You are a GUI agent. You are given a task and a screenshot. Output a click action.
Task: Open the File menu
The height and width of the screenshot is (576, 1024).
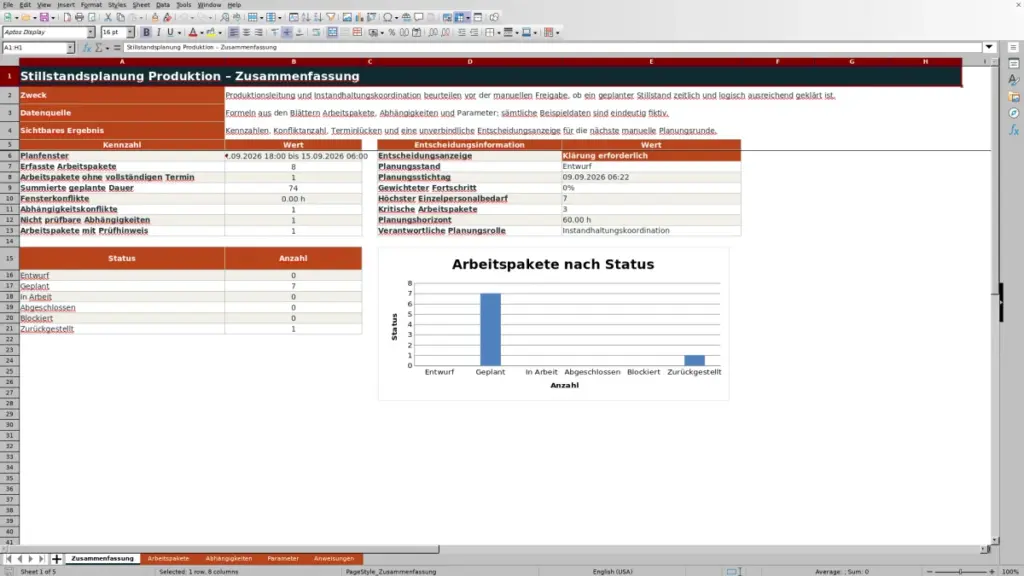pyautogui.click(x=8, y=5)
